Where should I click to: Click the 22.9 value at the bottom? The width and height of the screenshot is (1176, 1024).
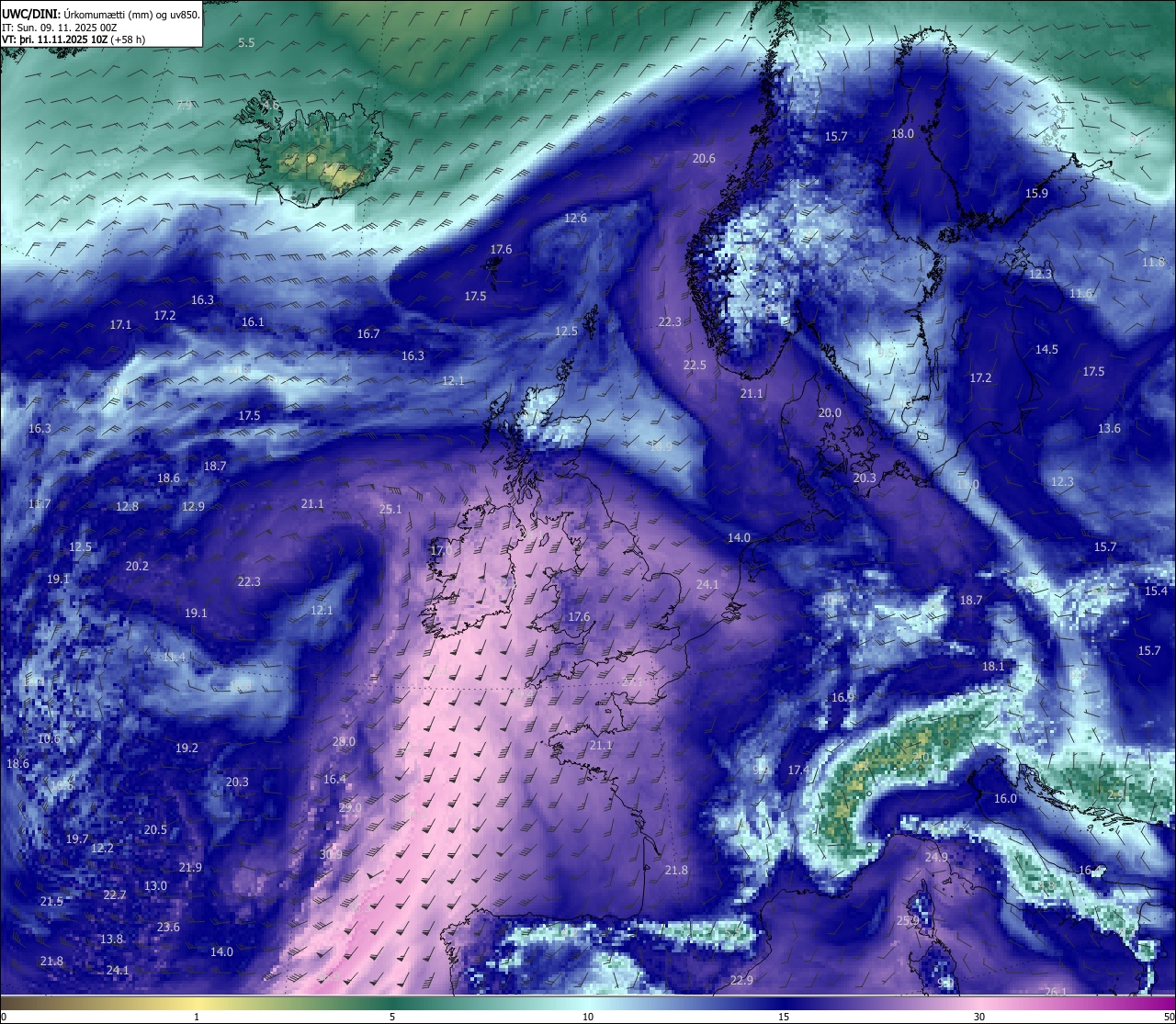pos(741,981)
